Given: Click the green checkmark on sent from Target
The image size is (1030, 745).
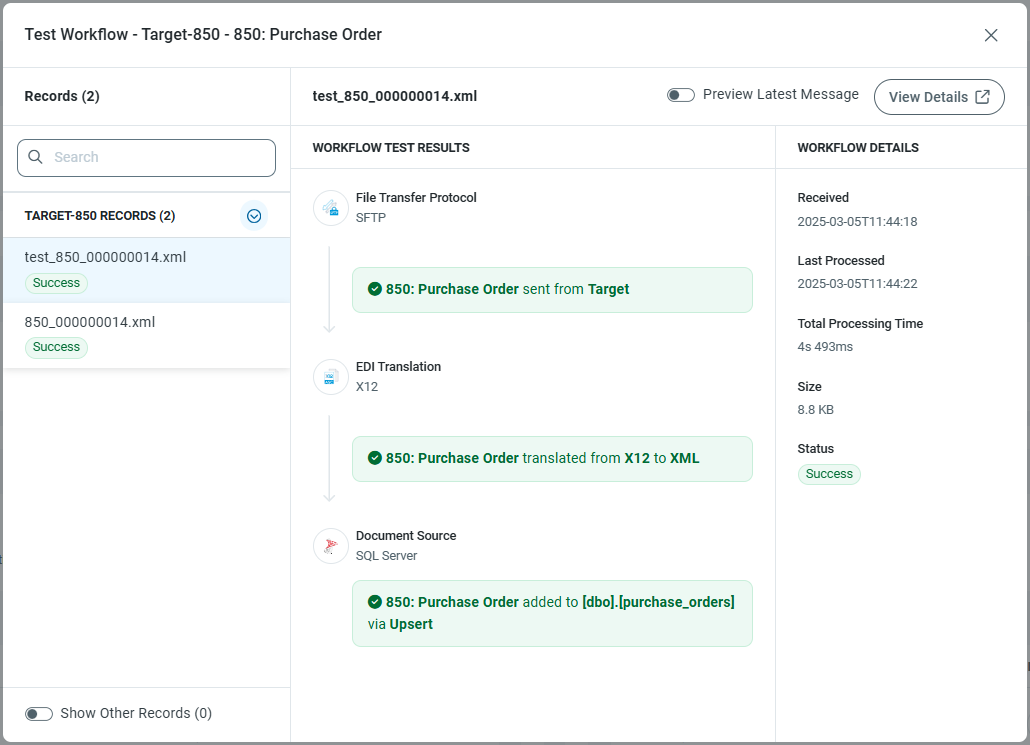Looking at the screenshot, I should 375,289.
